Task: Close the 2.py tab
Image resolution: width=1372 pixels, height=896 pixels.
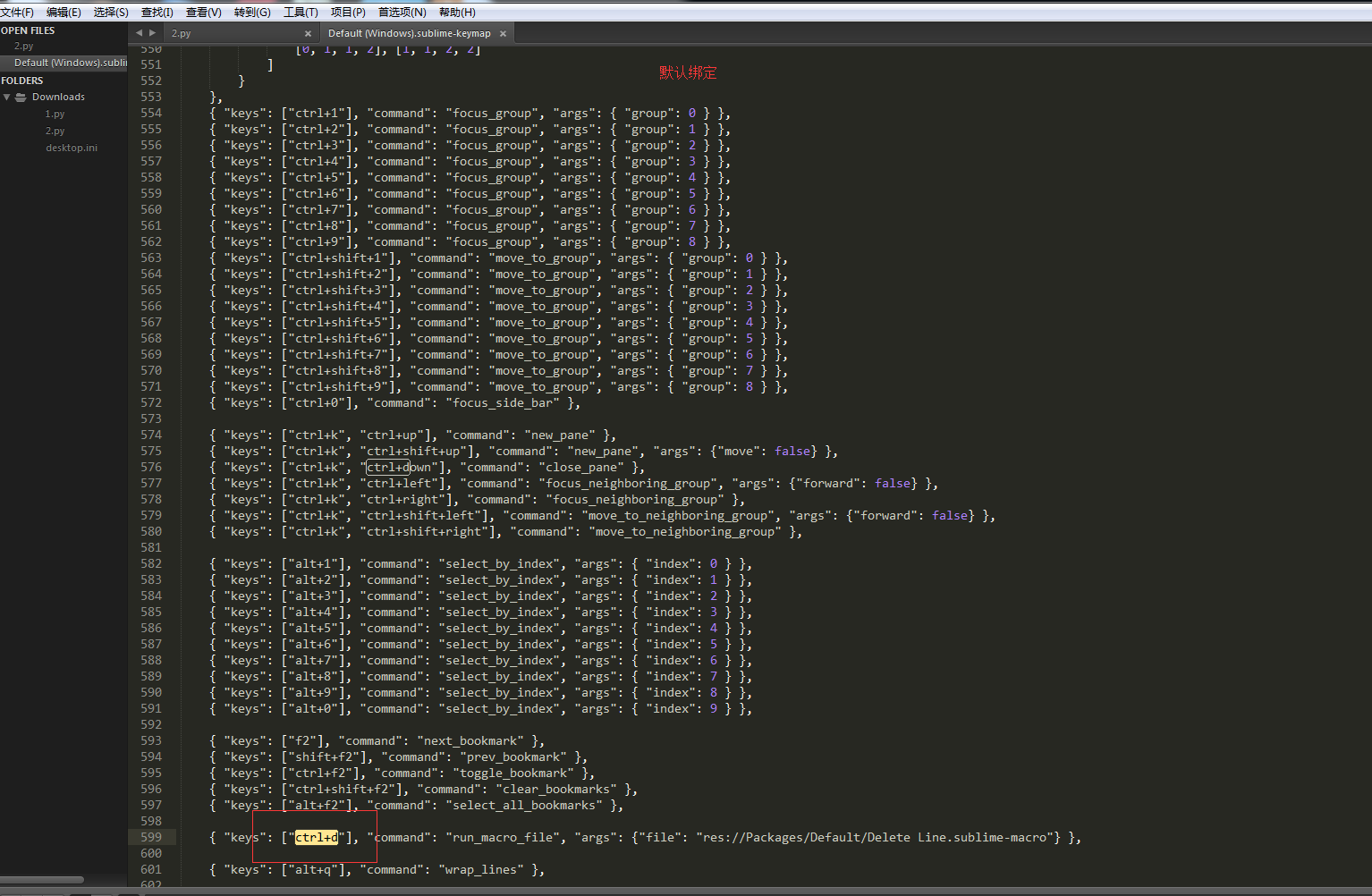Action: point(308,34)
